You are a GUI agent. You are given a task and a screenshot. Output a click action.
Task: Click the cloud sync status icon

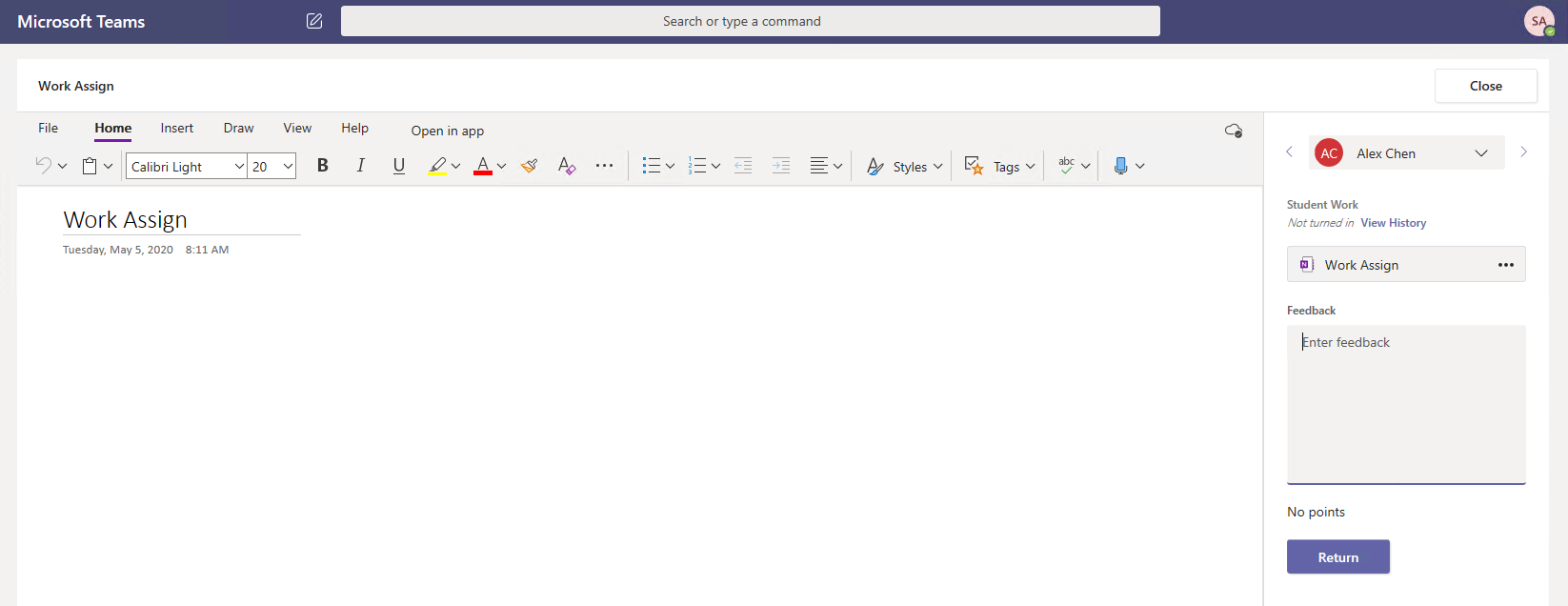click(1234, 131)
